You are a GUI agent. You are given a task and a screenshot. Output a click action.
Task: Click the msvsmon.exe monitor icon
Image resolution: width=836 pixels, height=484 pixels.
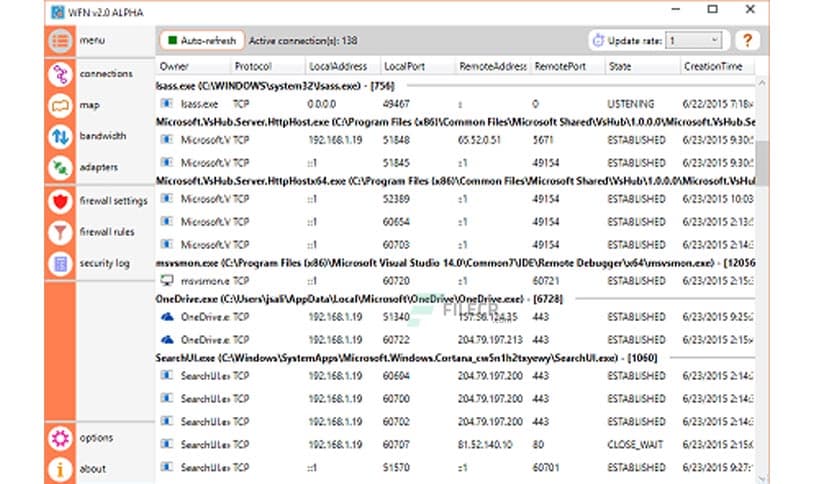coord(167,280)
